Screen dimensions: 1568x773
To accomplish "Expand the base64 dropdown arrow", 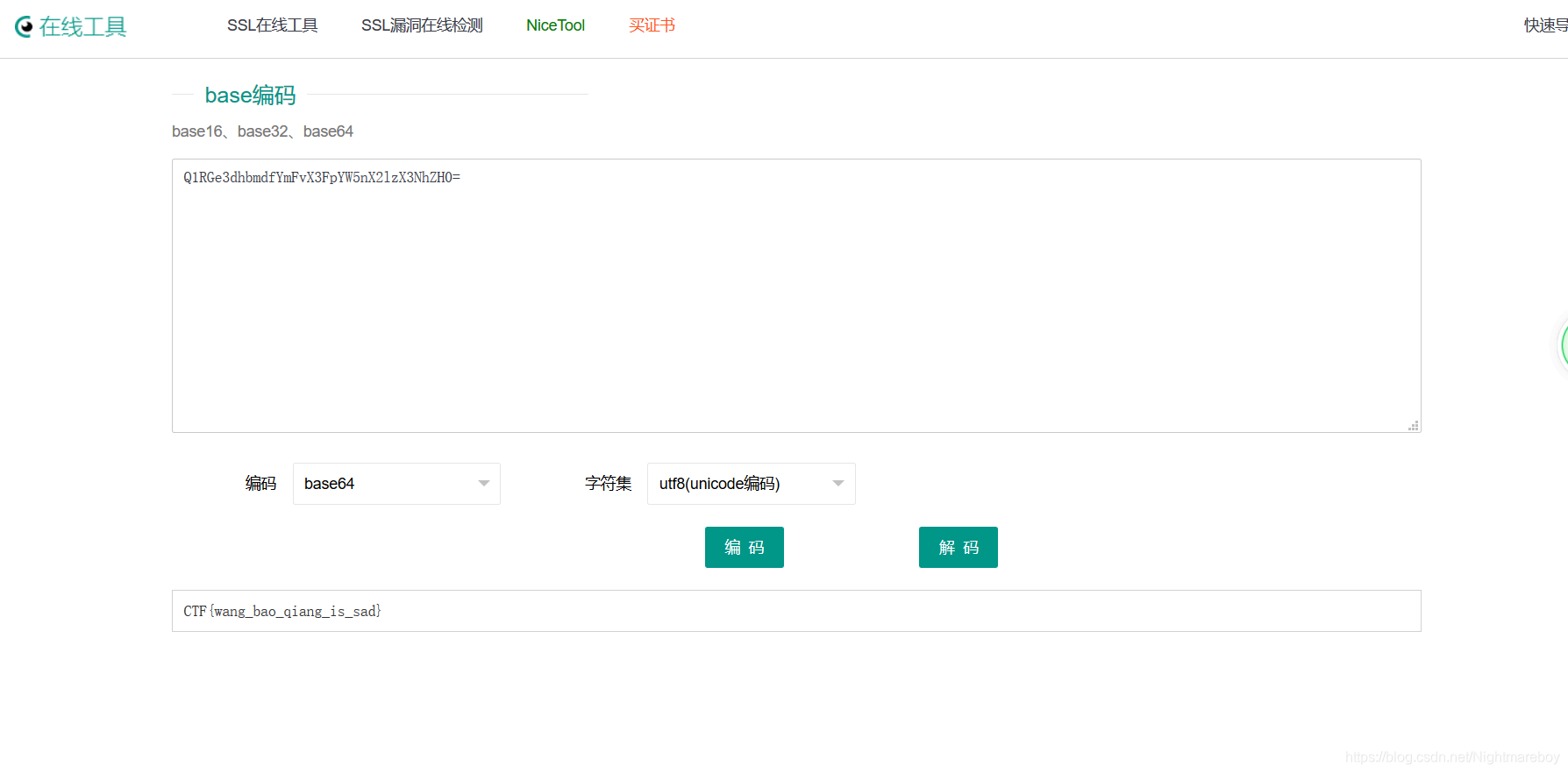I will (x=483, y=484).
